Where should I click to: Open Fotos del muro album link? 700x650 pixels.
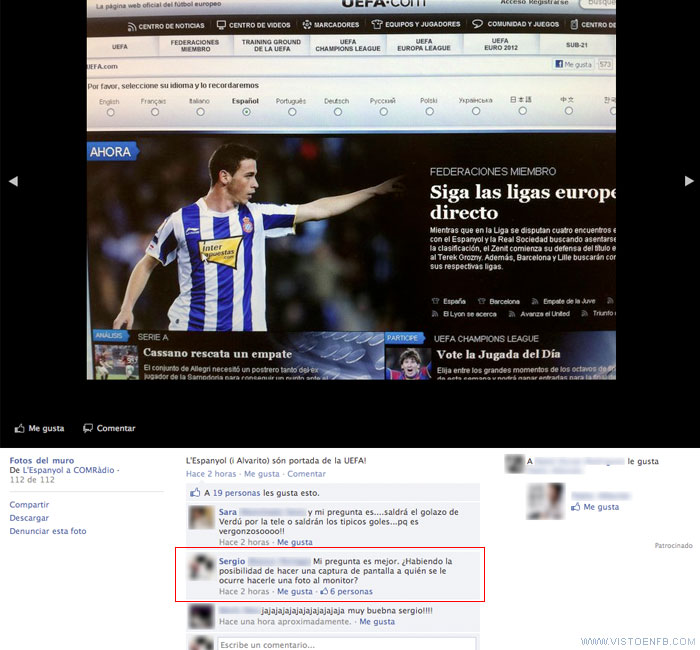click(42, 460)
